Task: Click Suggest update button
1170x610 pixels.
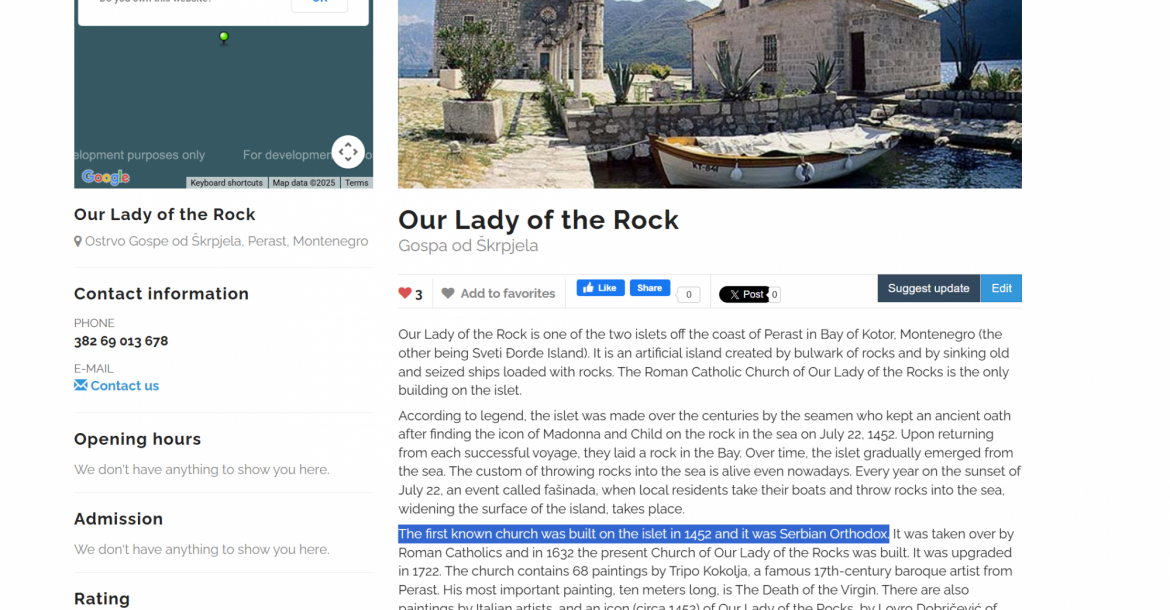Action: click(x=928, y=289)
